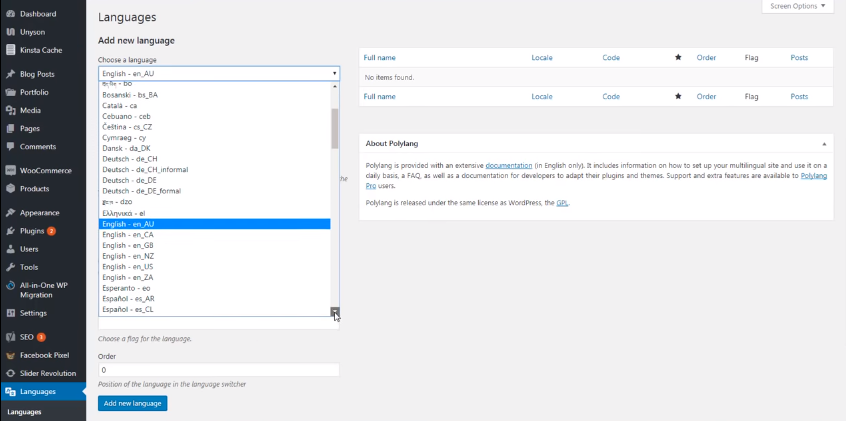Click the Slider Revolution refresh icon
Viewport: 846px width, 421px height.
click(x=10, y=374)
